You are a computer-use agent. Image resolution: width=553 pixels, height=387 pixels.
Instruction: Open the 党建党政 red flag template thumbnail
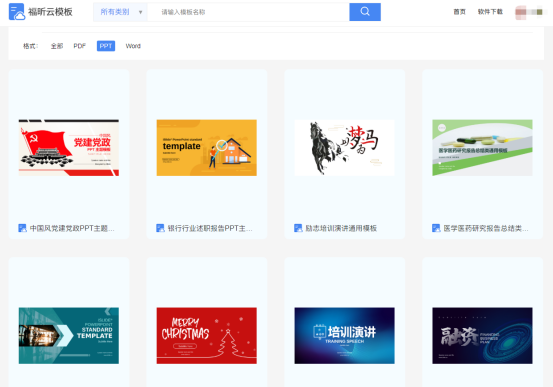(x=69, y=147)
